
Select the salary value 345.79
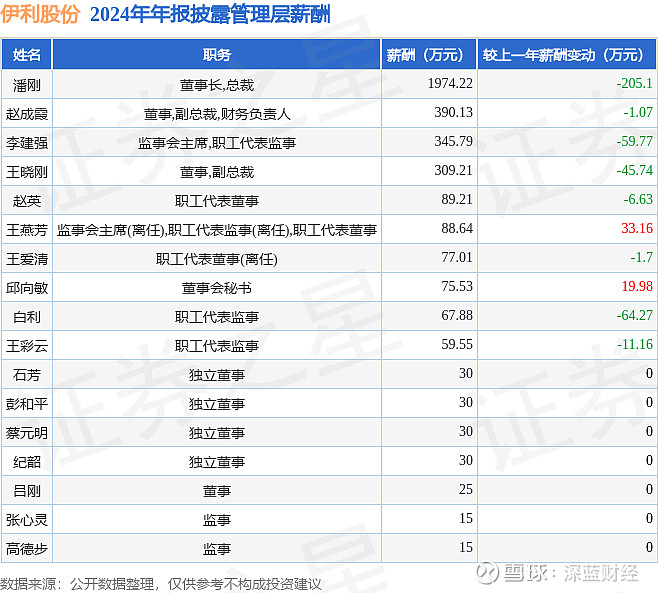click(453, 141)
